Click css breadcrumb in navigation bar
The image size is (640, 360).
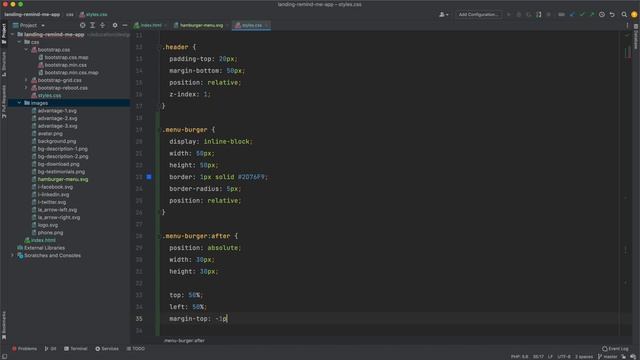click(x=70, y=14)
